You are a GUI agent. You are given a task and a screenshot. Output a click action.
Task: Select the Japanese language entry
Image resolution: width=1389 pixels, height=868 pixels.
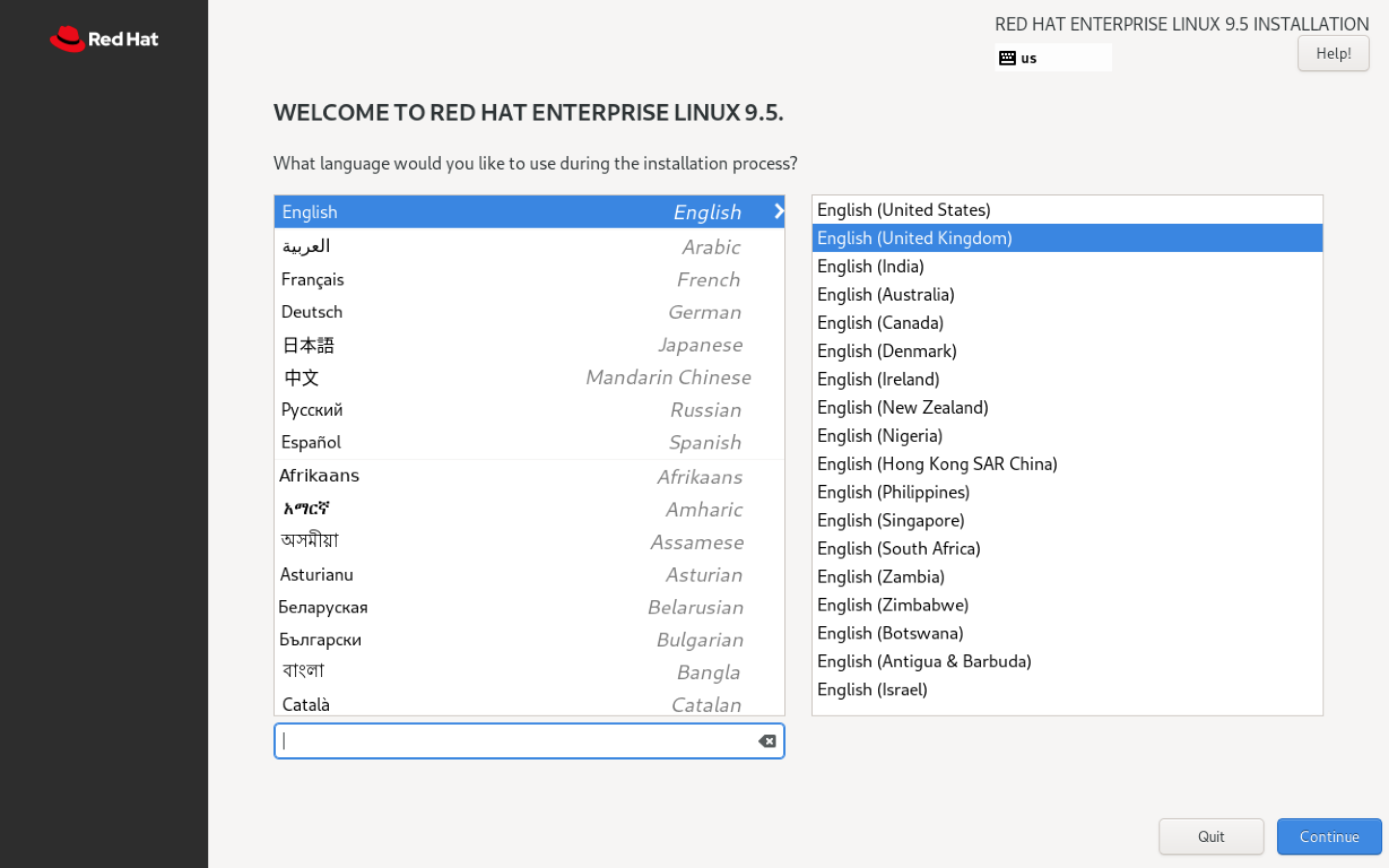tap(529, 345)
